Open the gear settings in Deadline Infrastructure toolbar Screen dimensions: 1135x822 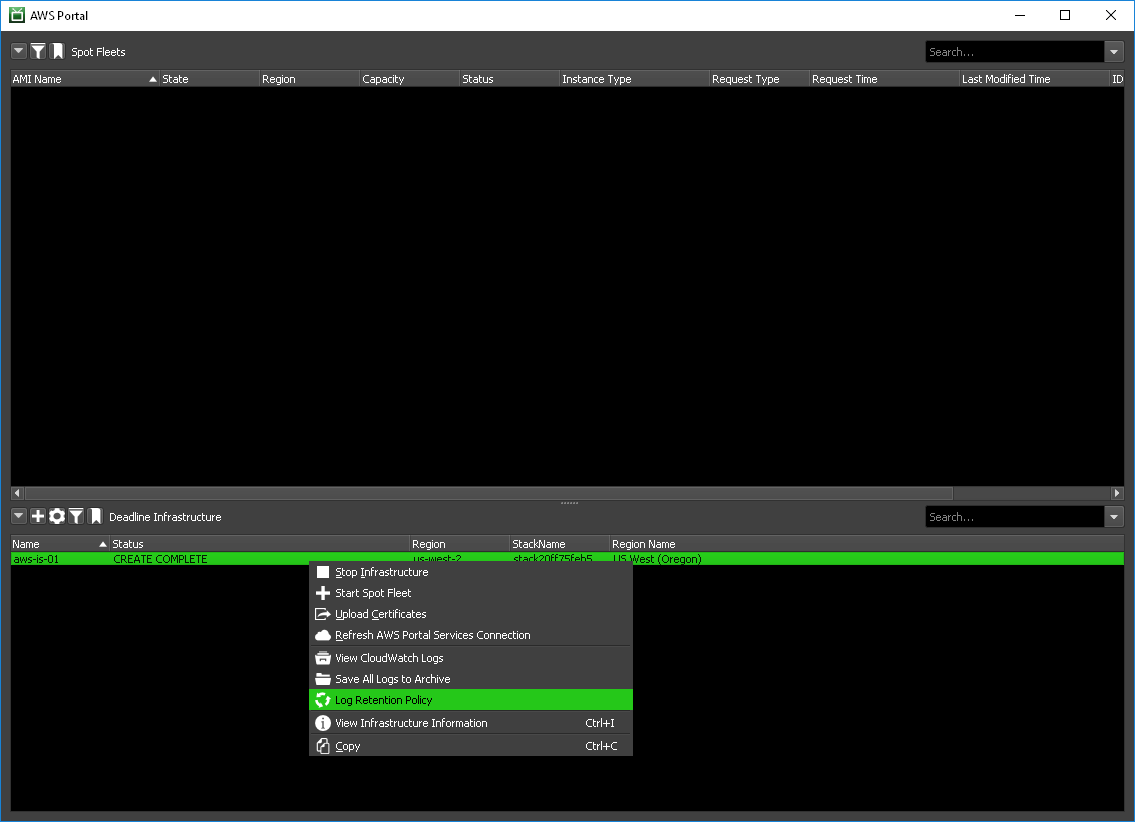click(x=57, y=516)
